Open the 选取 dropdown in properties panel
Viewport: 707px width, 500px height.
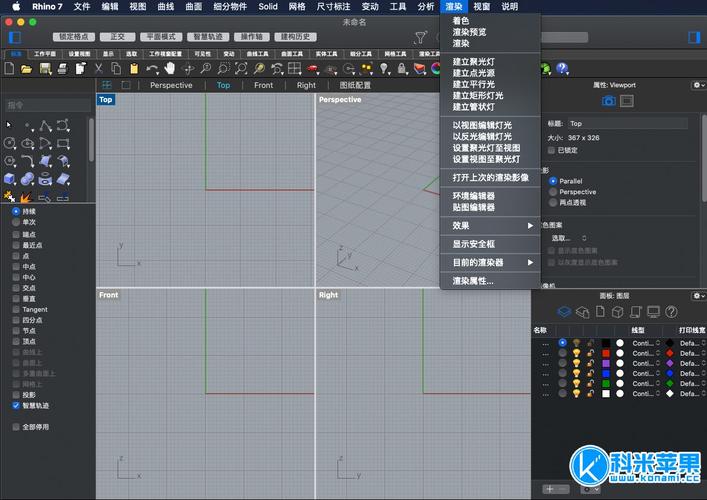569,238
